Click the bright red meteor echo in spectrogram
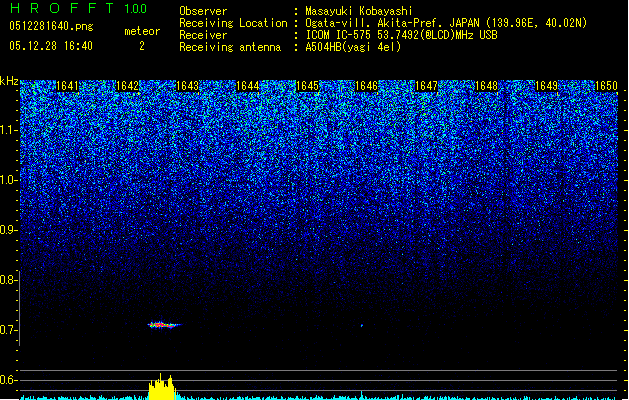Image resolution: width=629 pixels, height=400 pixels. point(164,325)
